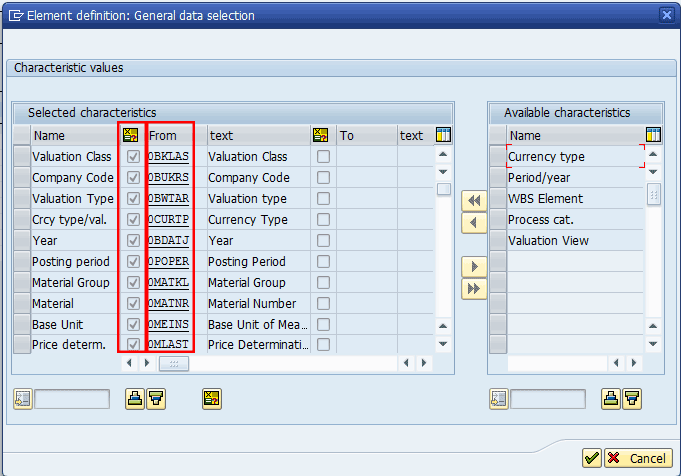Click the variable icon below the selected table
Screen dimensions: 681x476
tap(211, 399)
